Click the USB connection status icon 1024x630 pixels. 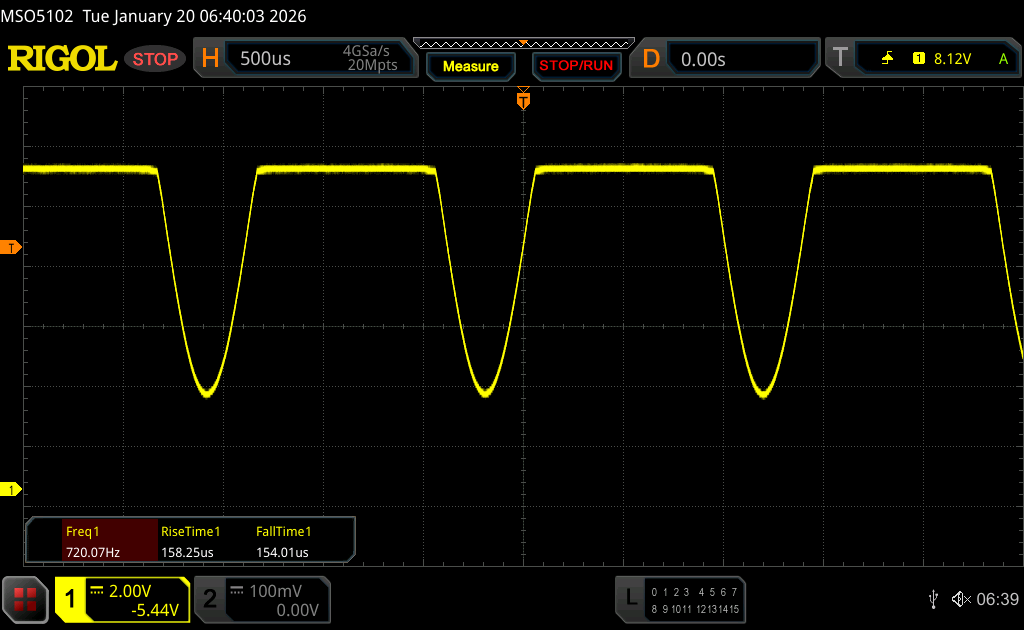click(933, 598)
